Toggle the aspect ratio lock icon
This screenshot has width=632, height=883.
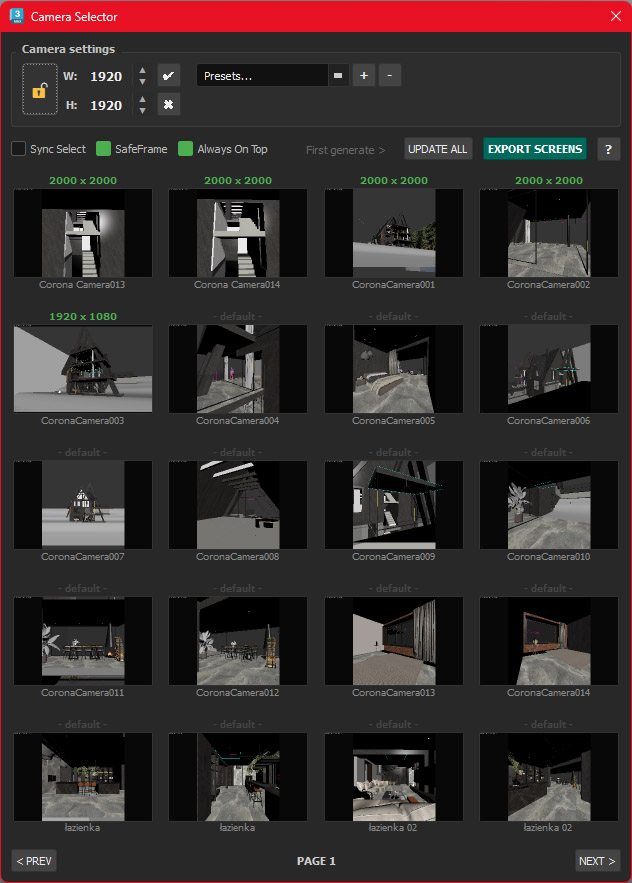tap(39, 89)
